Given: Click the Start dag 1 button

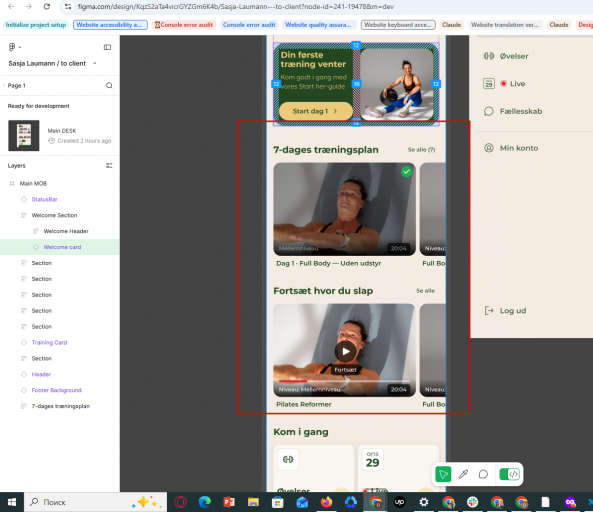Looking at the screenshot, I should [x=315, y=111].
